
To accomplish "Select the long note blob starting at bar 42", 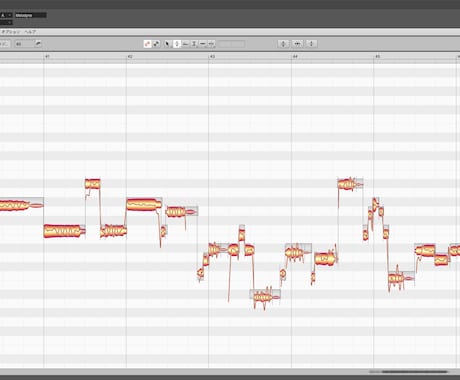I will (144, 204).
